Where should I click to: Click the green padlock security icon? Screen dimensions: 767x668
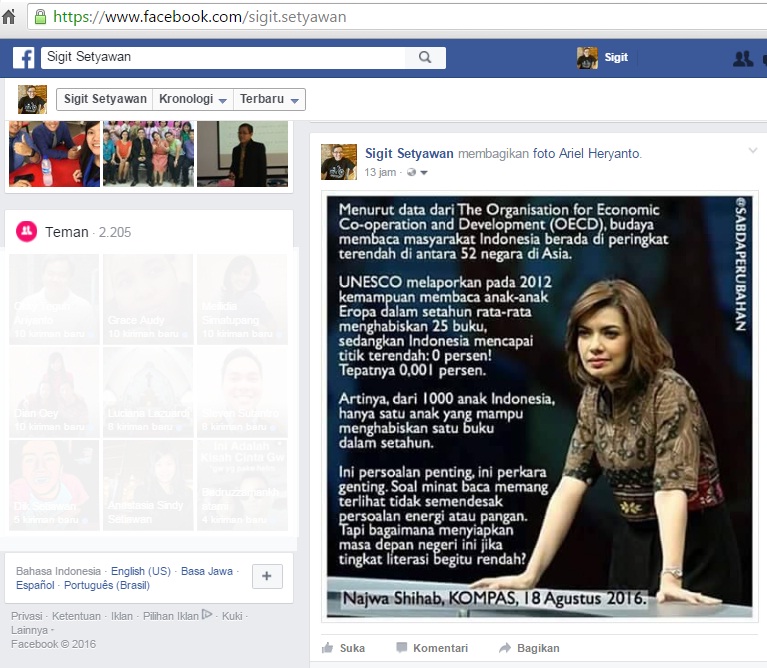(x=41, y=17)
